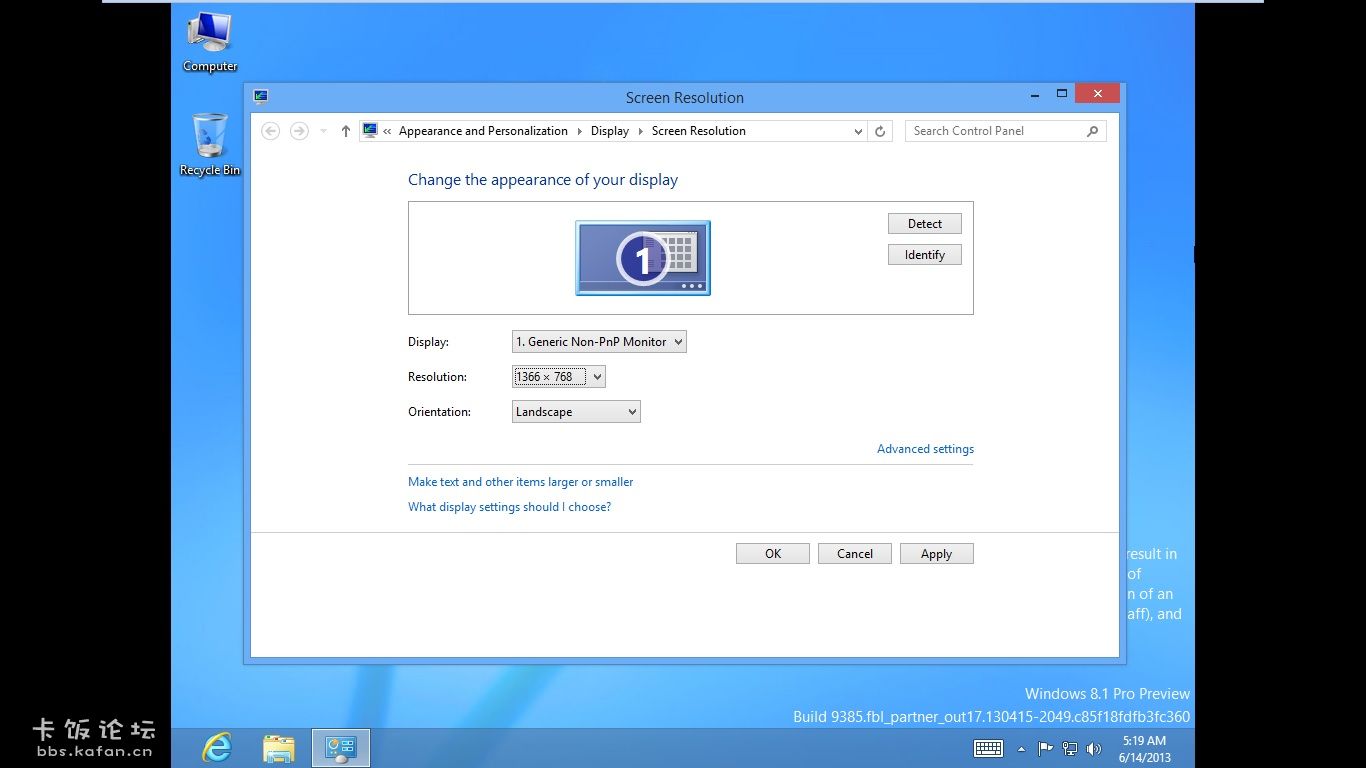1366x768 pixels.
Task: Go to Display breadcrumb
Action: (x=610, y=131)
